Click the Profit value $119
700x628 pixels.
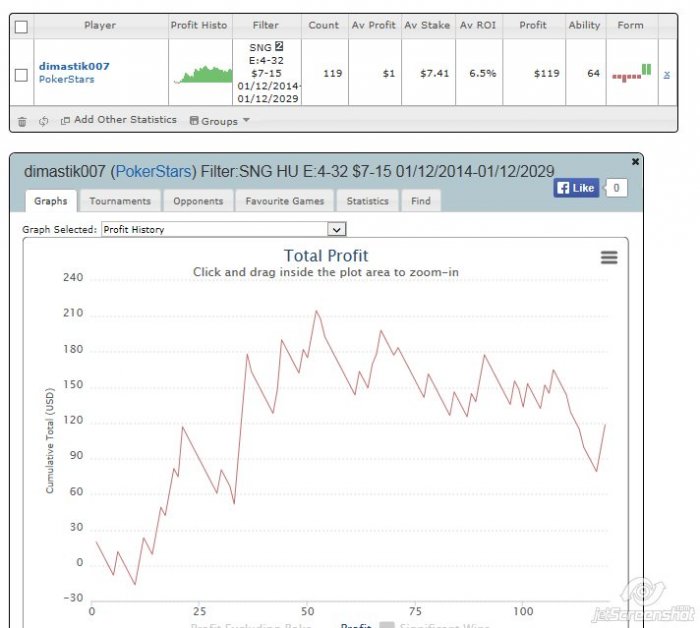tap(547, 74)
